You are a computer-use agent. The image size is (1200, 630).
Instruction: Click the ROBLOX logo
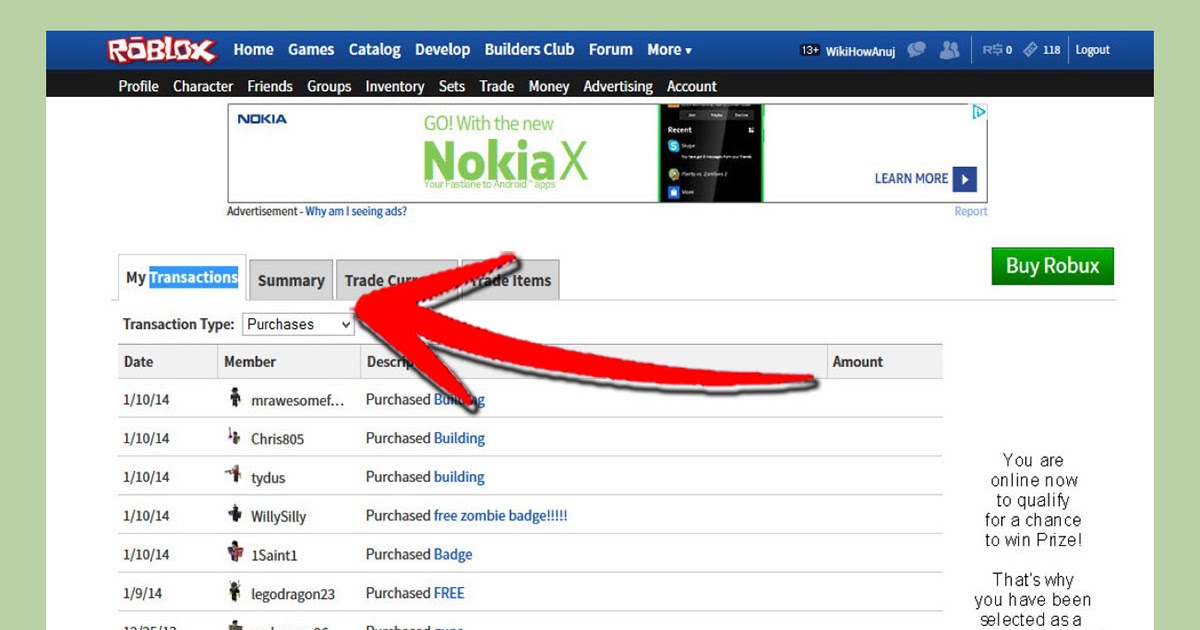162,50
